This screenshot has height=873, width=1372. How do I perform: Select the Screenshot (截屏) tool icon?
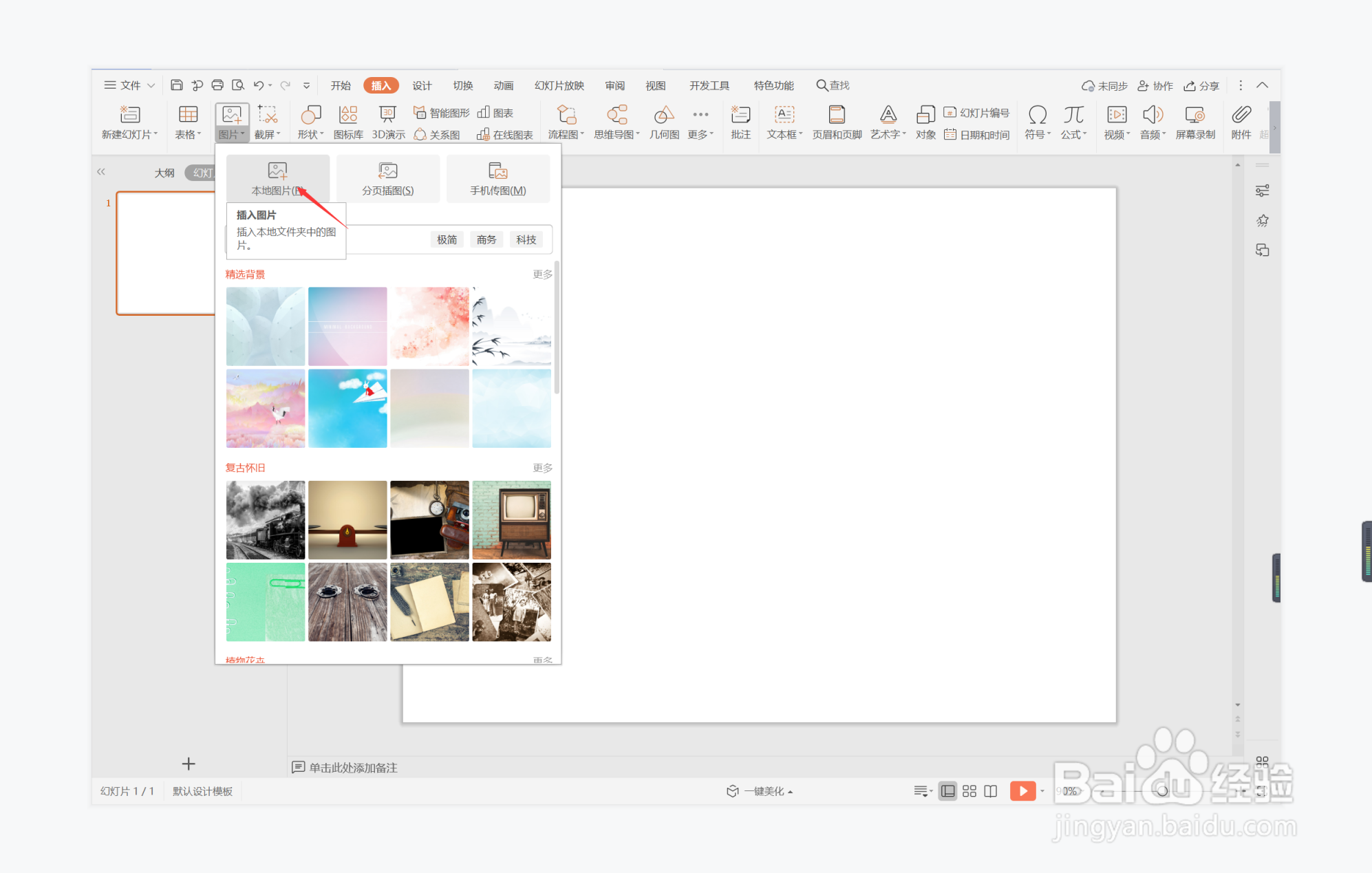(267, 114)
